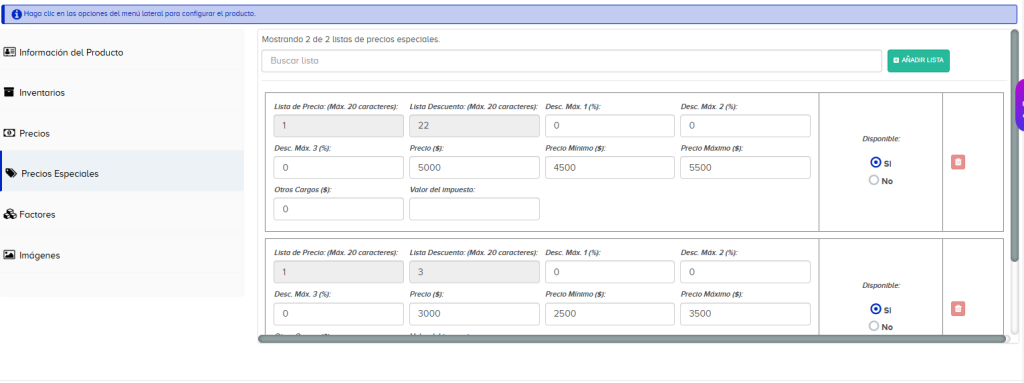Click the Buscar lista search field
This screenshot has height=383, width=1024.
[571, 61]
